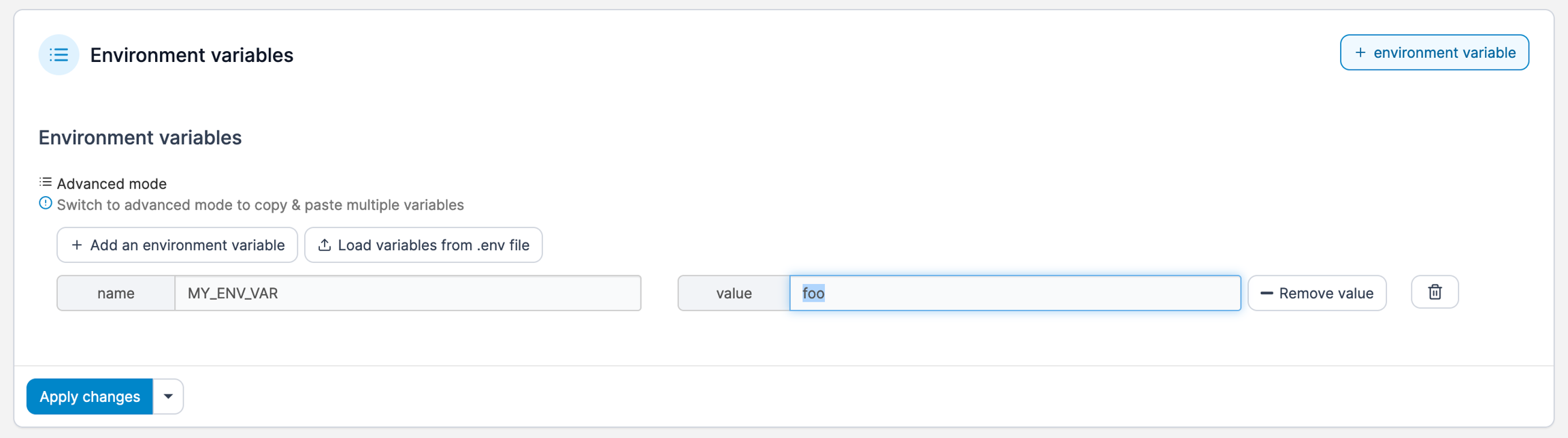Click the blue list icon beside the header title
This screenshot has width=1568, height=438.
coord(59,54)
